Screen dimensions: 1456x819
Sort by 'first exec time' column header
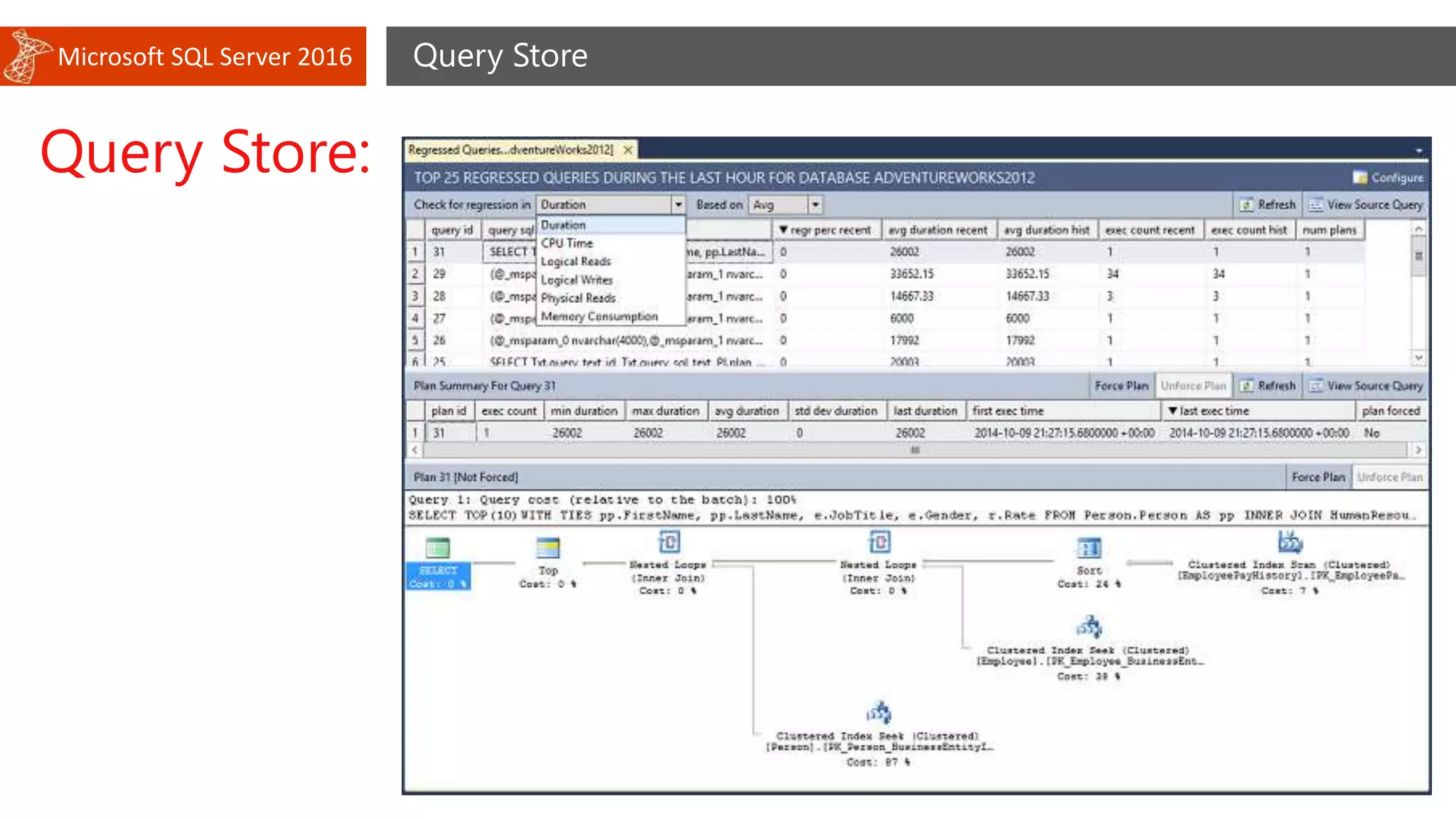1062,411
